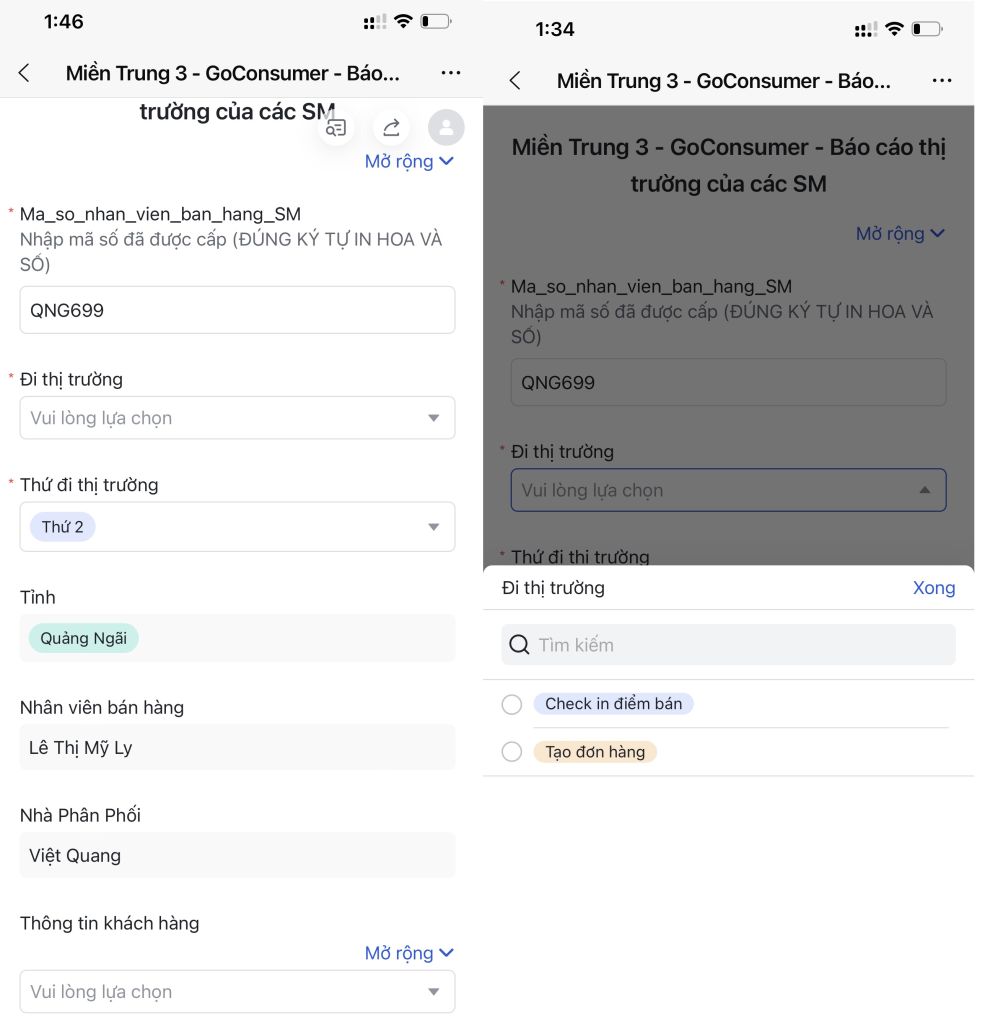Open the three-dot menu on left screen
The height and width of the screenshot is (1024, 985).
pyautogui.click(x=451, y=72)
